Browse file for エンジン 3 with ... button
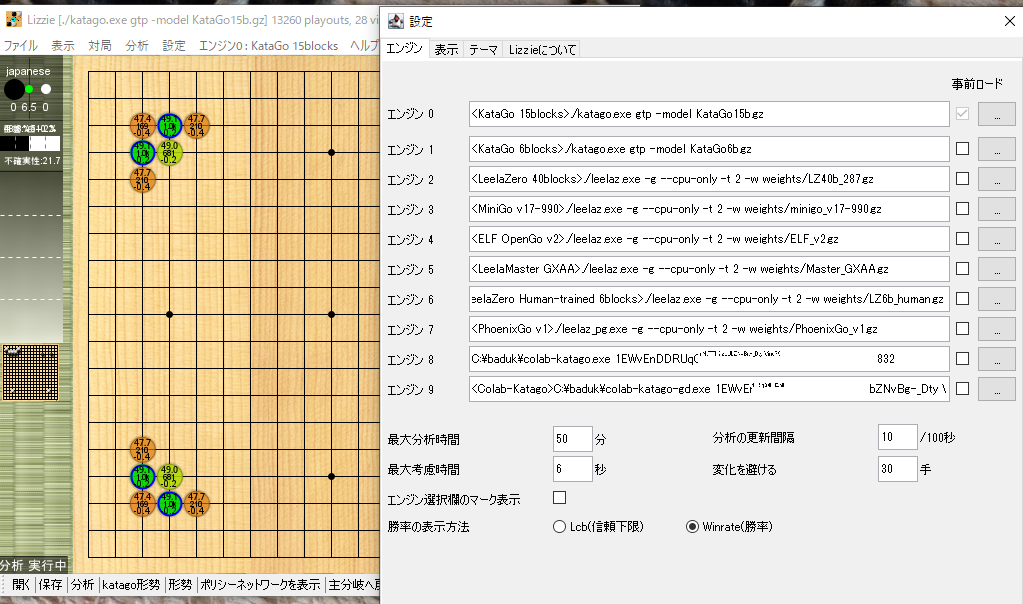Viewport: 1023px width, 604px height. (996, 209)
